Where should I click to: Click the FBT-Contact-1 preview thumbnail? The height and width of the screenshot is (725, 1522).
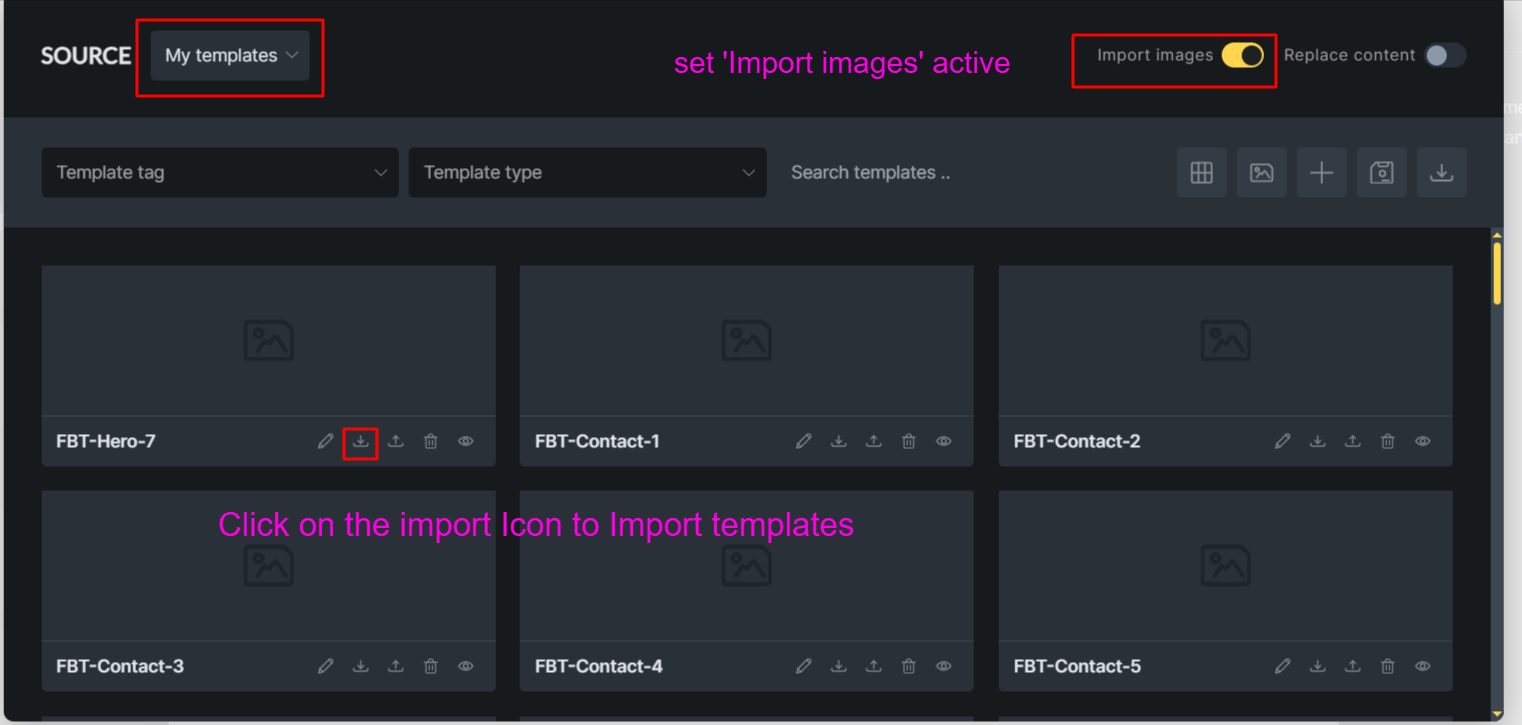pos(746,341)
